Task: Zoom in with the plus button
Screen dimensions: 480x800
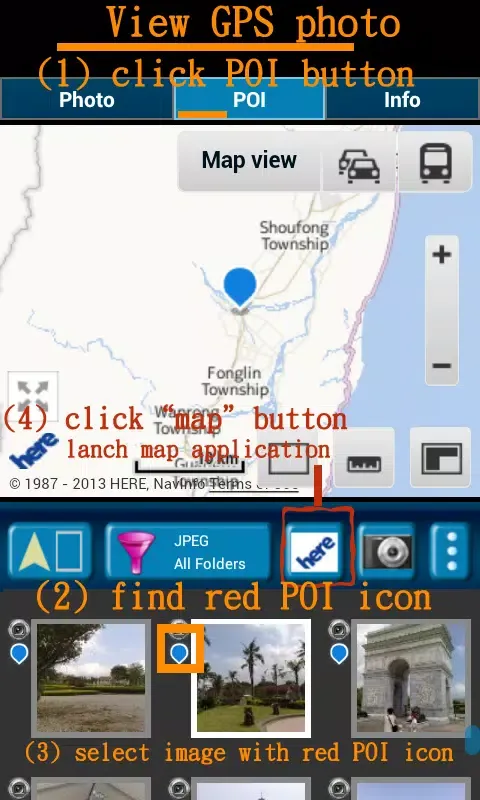Action: 442,255
